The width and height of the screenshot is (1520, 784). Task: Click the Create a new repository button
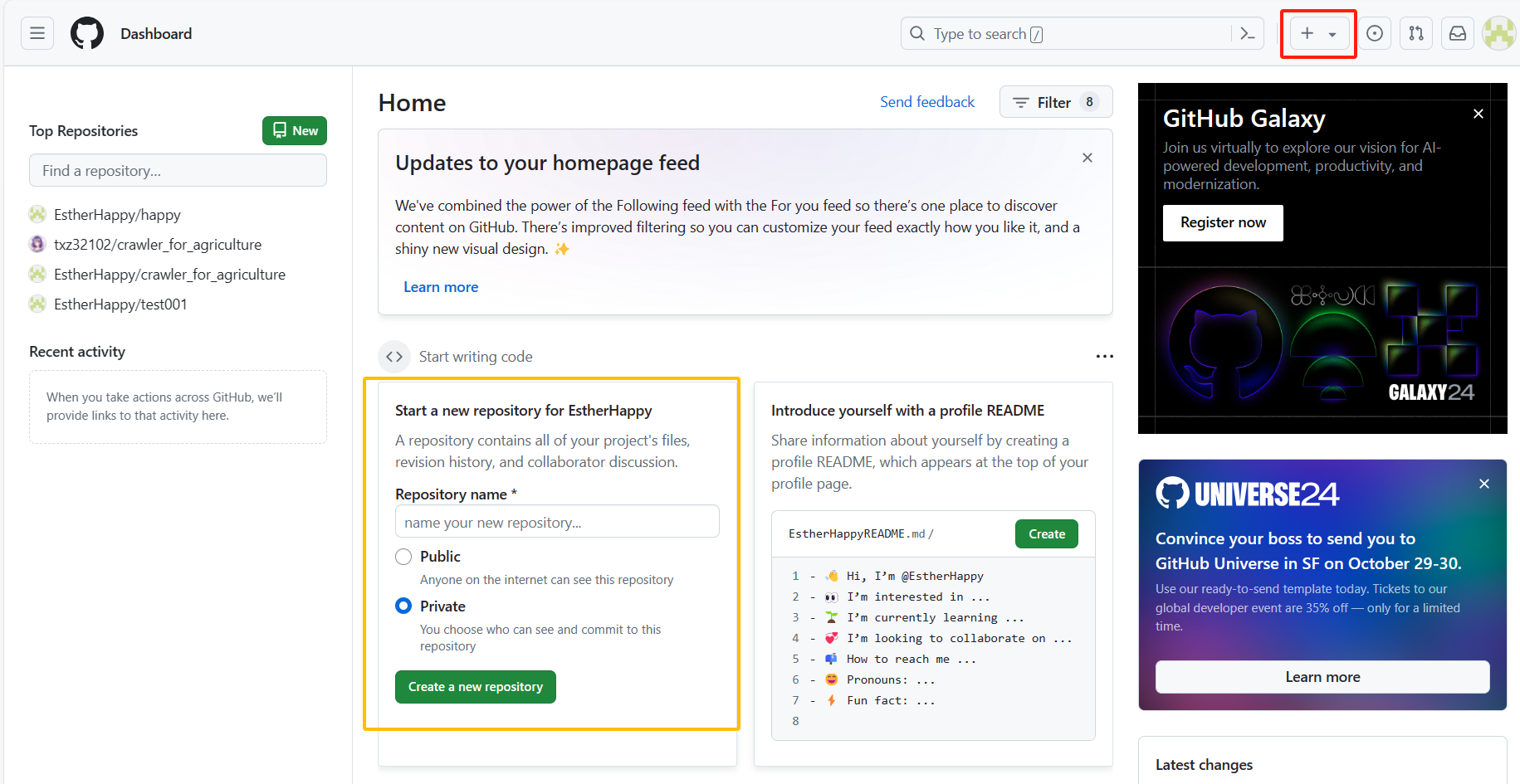476,687
